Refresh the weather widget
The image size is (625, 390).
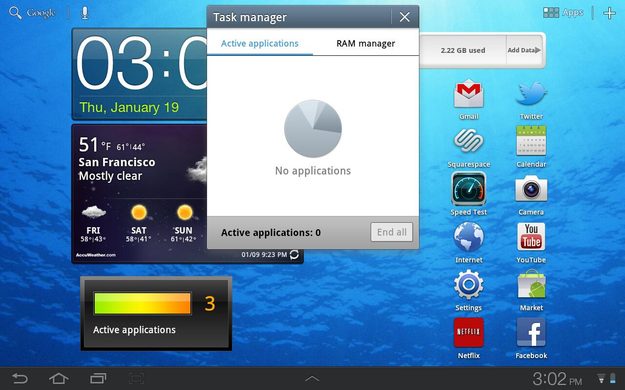coord(295,254)
